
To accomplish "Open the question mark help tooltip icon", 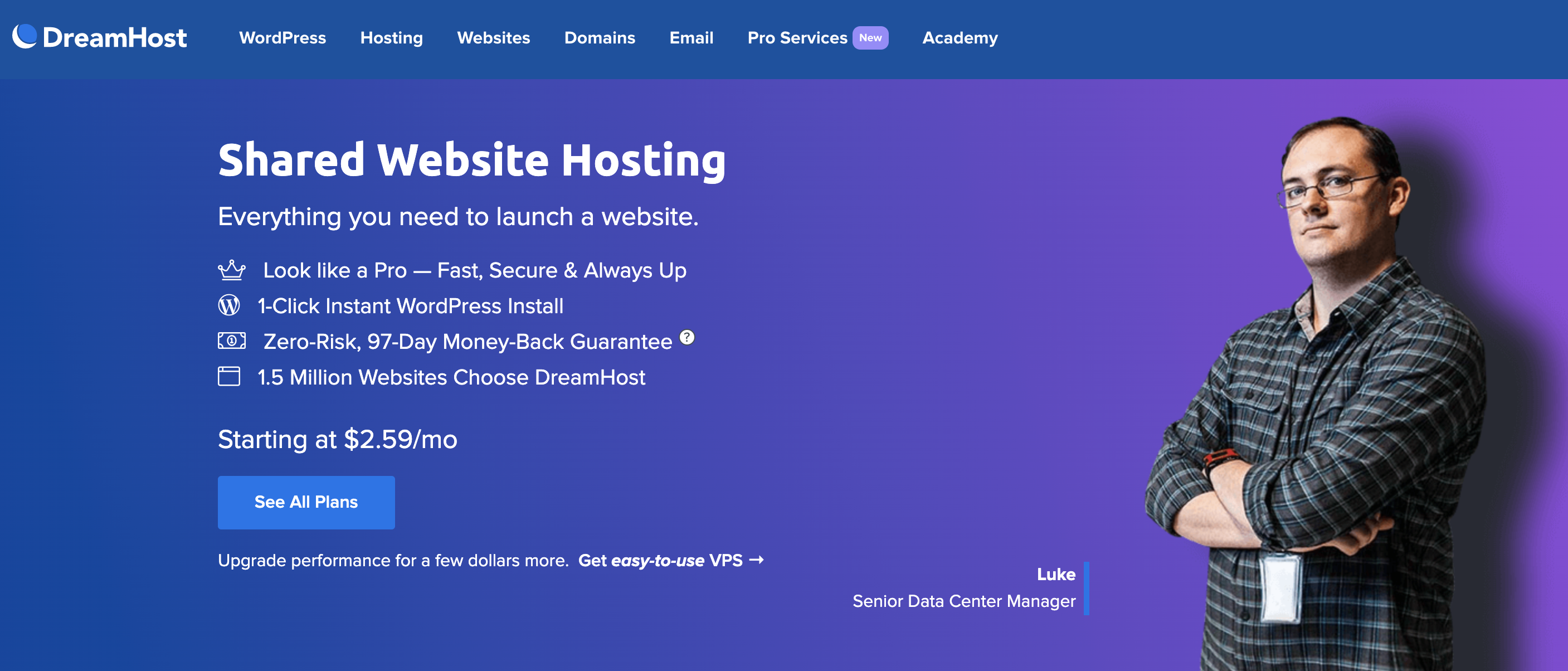I will pyautogui.click(x=686, y=337).
